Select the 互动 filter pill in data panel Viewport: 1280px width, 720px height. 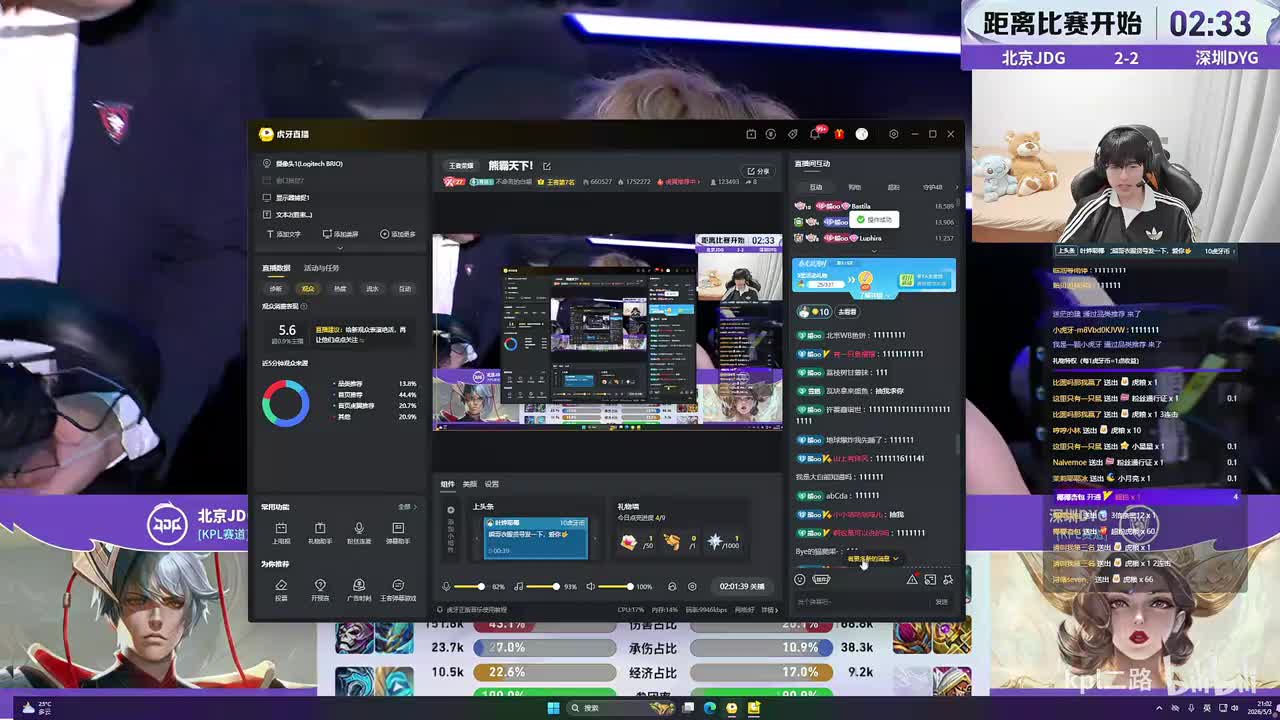[x=404, y=289]
